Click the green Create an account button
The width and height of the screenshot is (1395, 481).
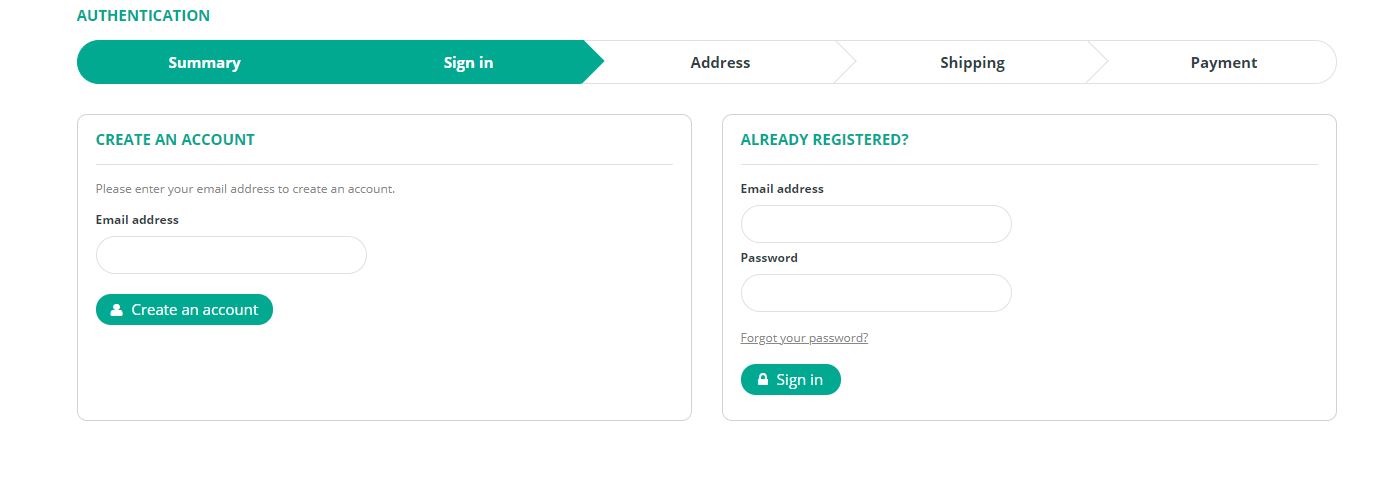pyautogui.click(x=184, y=310)
